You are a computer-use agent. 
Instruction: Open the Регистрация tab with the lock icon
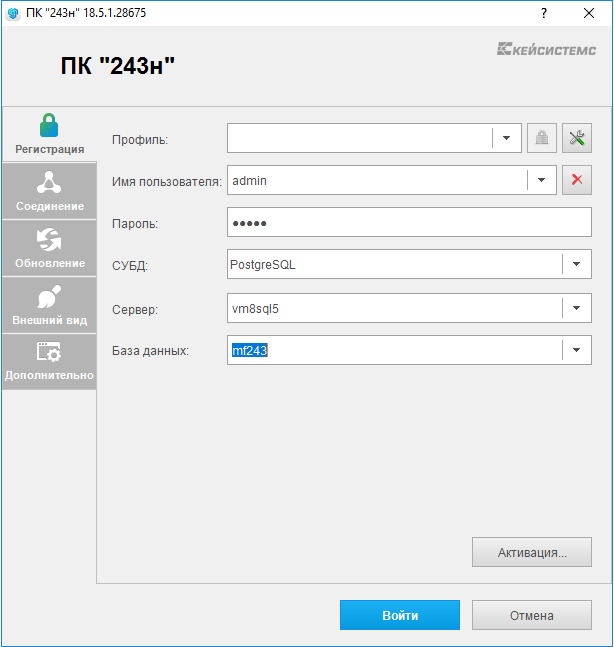[x=49, y=134]
